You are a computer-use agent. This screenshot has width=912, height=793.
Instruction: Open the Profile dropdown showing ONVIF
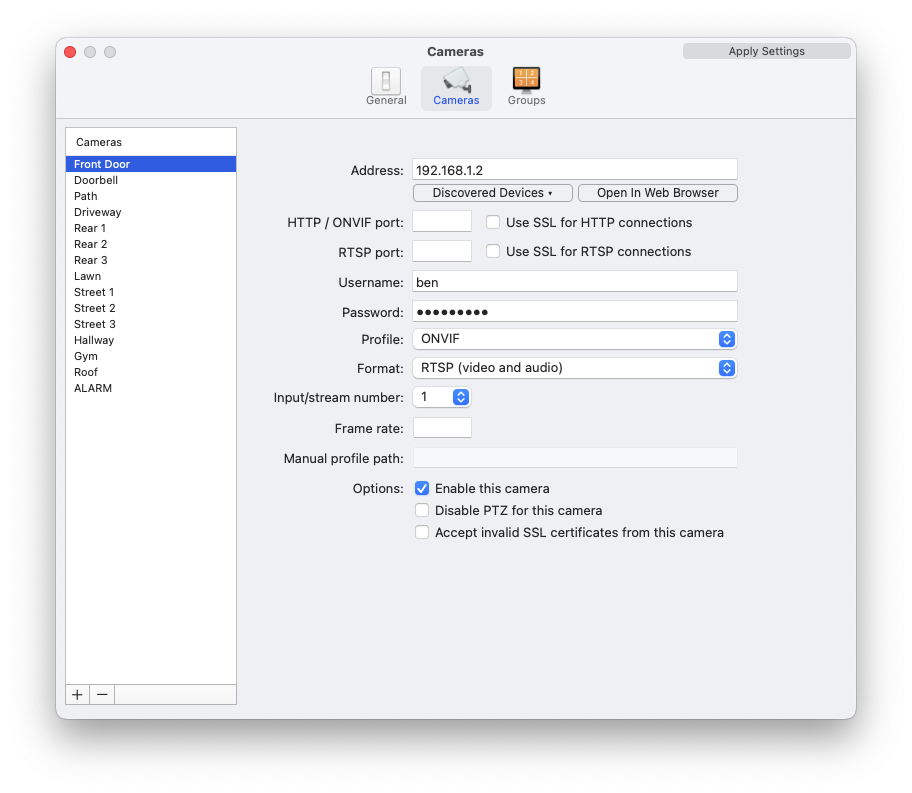[x=575, y=339]
